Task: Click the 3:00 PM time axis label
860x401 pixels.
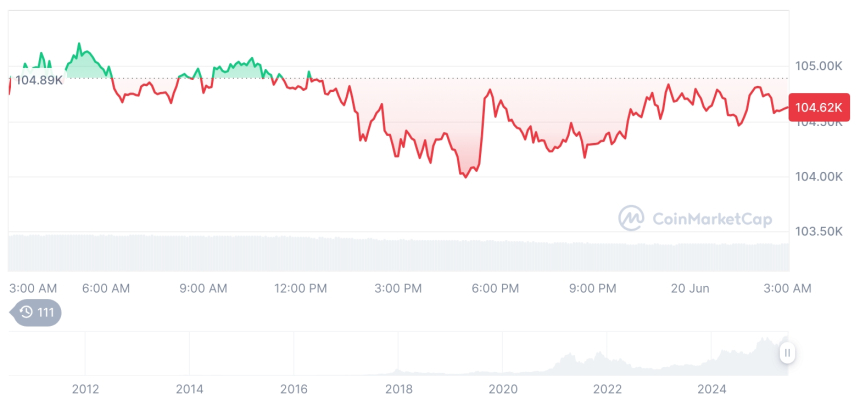Action: pyautogui.click(x=398, y=289)
